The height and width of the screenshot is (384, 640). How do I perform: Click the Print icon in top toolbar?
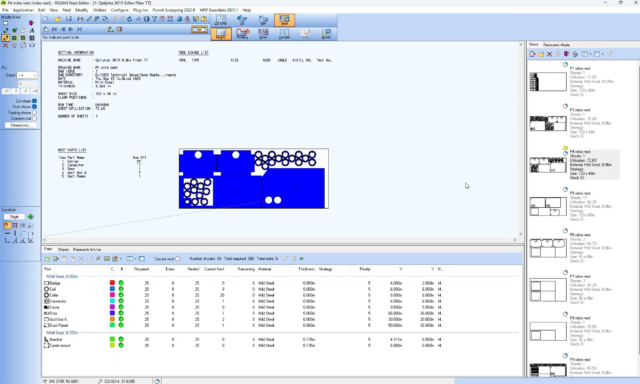(80, 19)
